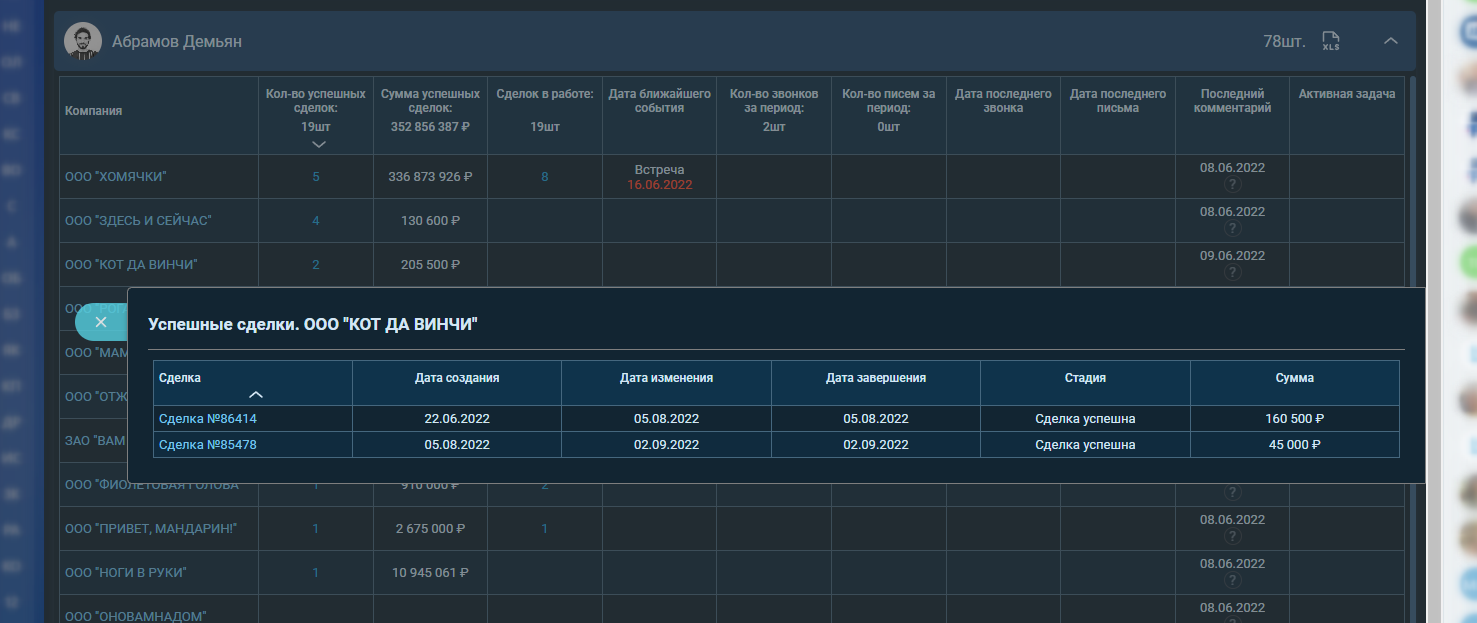
Task: Open company ООО "ЗДЕСЬ И СЕЙЧАС"
Action: pos(138,221)
